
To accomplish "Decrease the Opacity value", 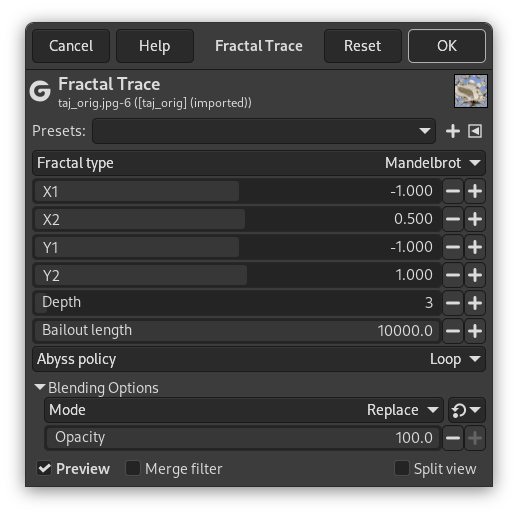I will click(x=453, y=438).
